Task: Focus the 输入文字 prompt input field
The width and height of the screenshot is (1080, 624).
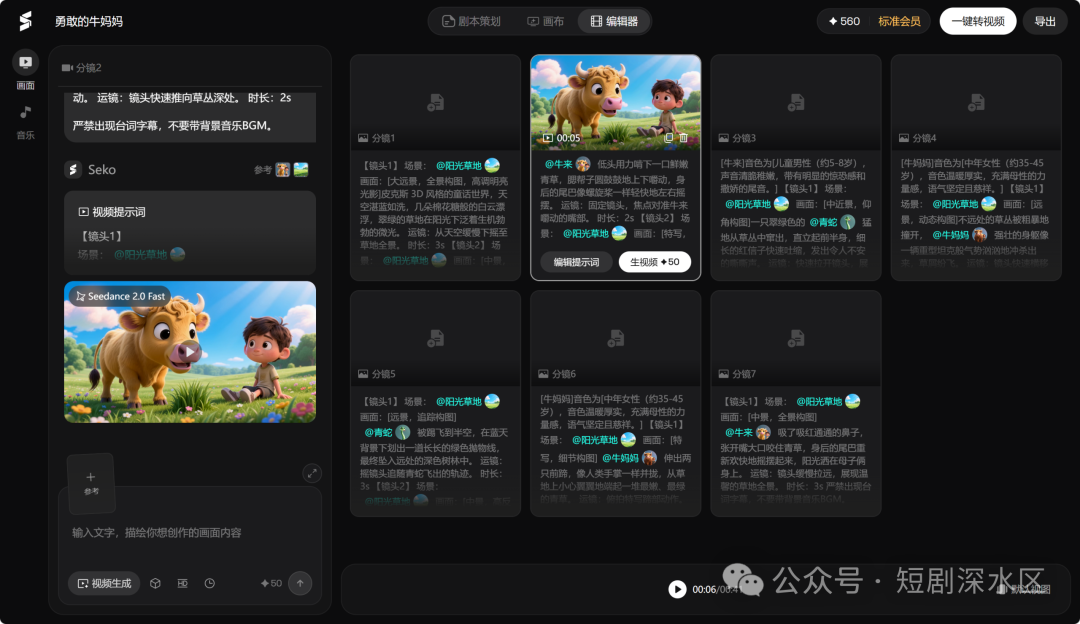Action: click(189, 532)
